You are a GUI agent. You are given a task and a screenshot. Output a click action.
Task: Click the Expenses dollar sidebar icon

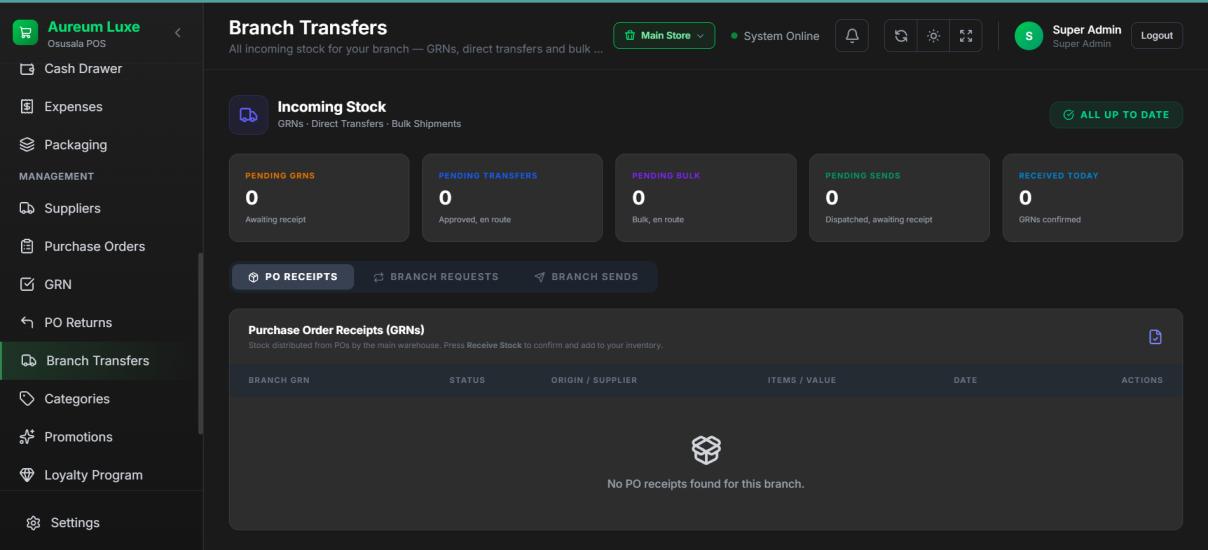(x=28, y=107)
